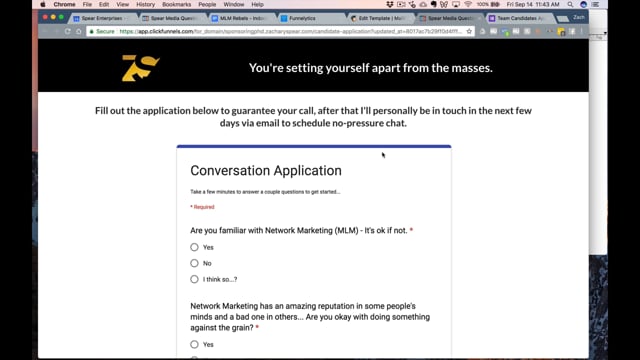Click the AirPlay display icon
The height and width of the screenshot is (360, 640).
[x=456, y=4]
